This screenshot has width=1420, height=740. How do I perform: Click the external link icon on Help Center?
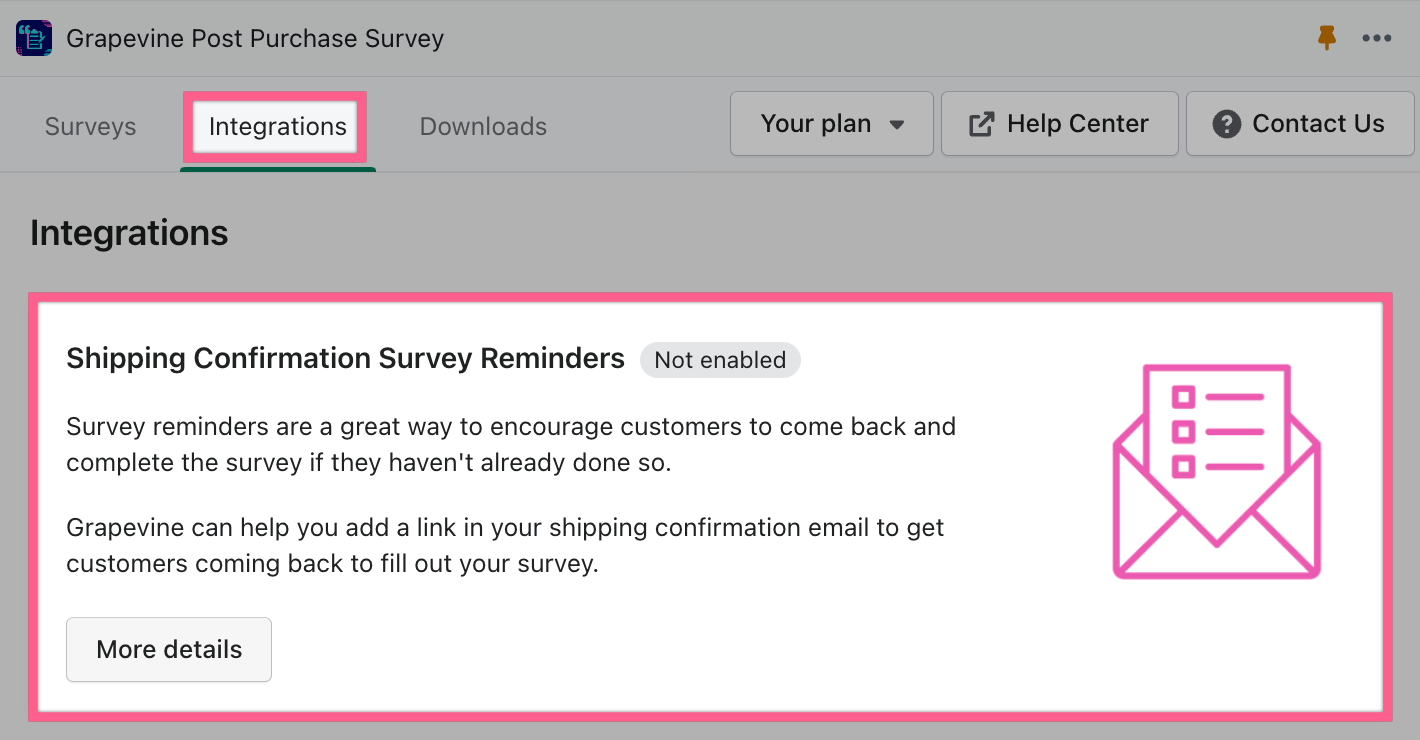[x=982, y=124]
